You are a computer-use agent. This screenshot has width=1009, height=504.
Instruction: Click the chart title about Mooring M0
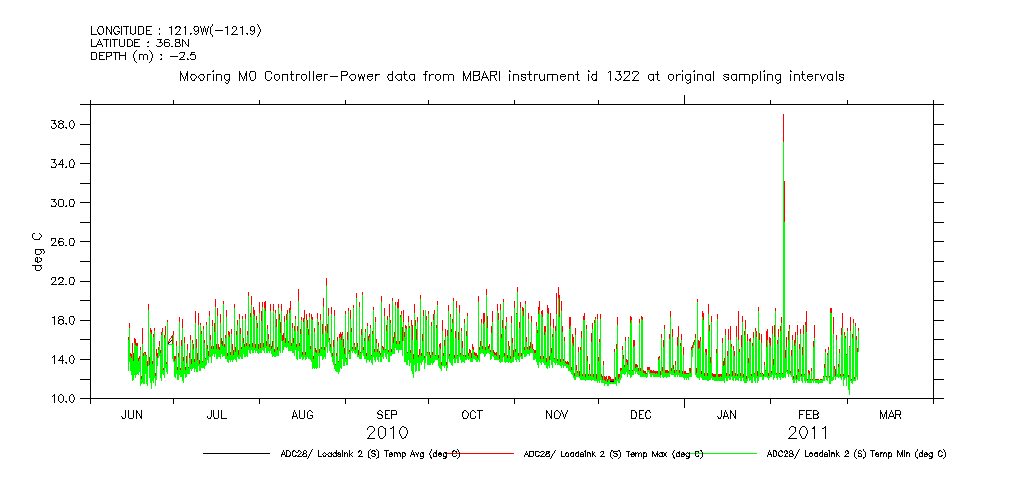click(x=511, y=76)
